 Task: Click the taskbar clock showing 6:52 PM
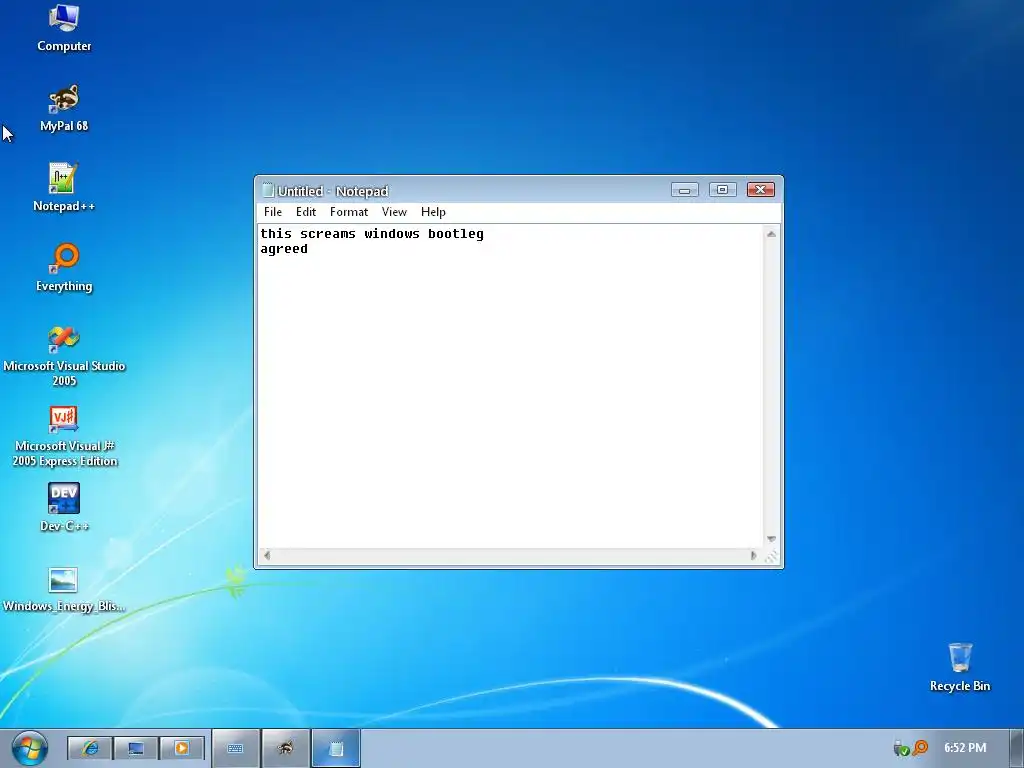click(x=965, y=748)
